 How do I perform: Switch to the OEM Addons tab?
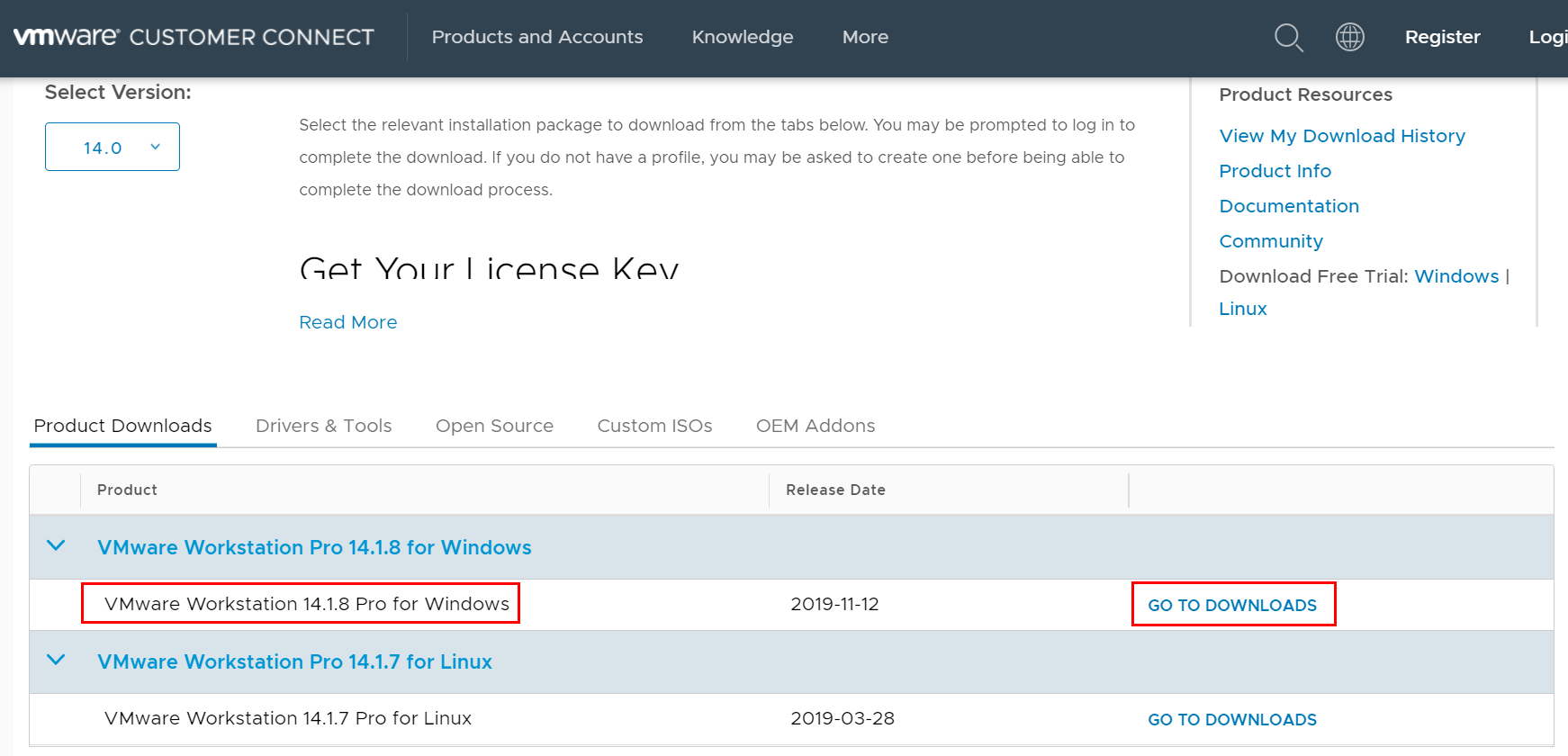(816, 426)
